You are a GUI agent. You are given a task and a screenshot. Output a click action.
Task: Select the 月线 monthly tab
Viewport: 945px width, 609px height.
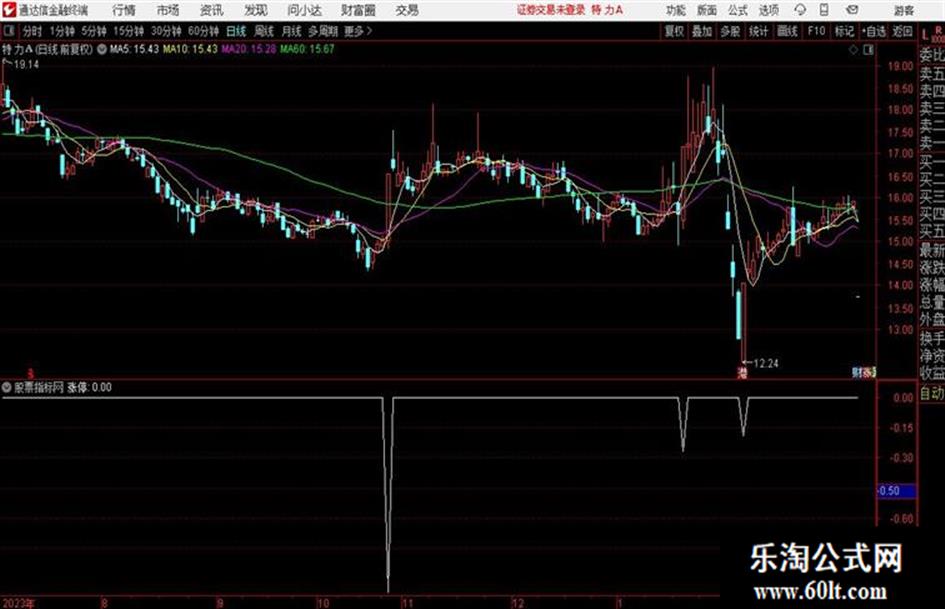pyautogui.click(x=292, y=31)
